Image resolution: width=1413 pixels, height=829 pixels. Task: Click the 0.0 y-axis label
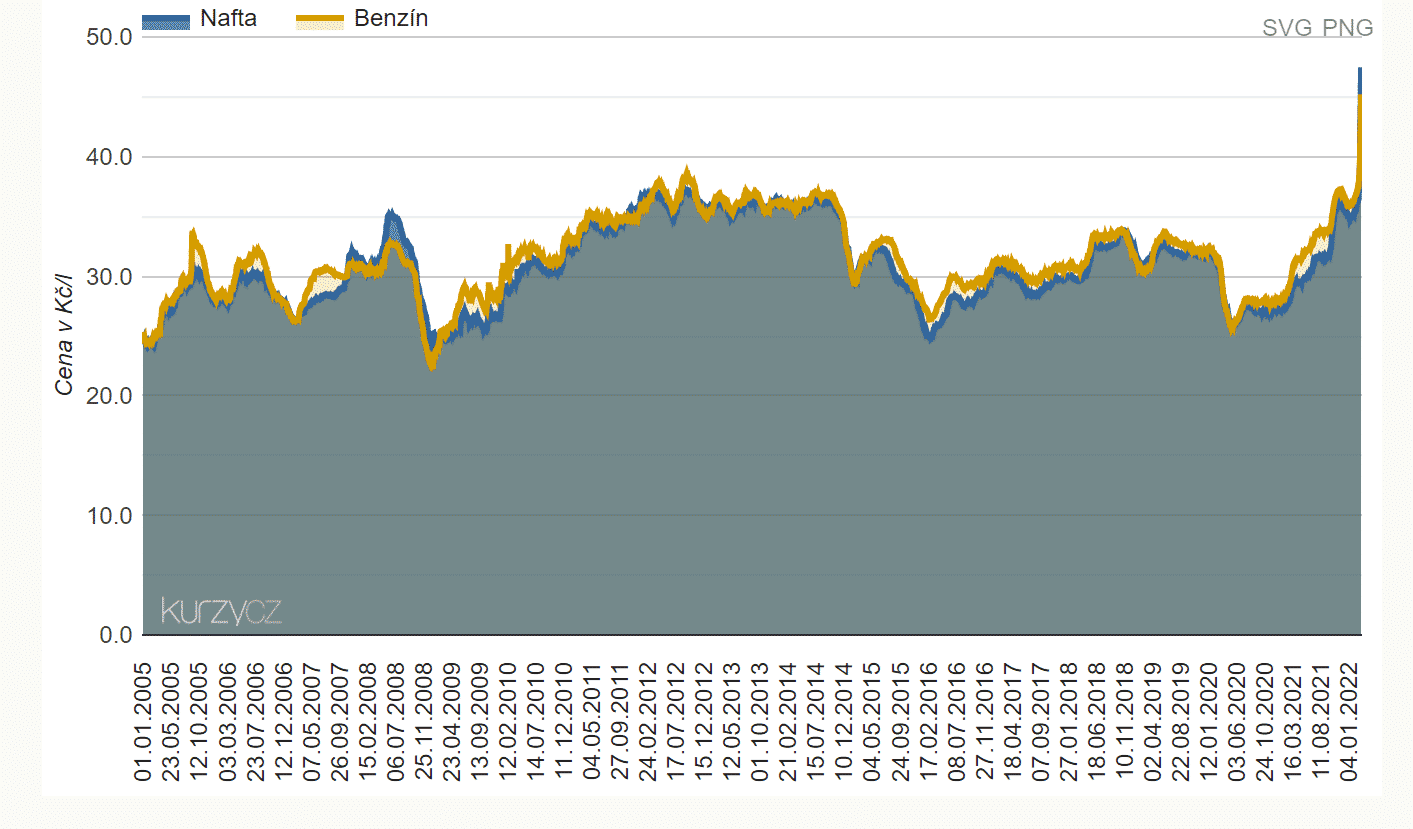pyautogui.click(x=115, y=635)
